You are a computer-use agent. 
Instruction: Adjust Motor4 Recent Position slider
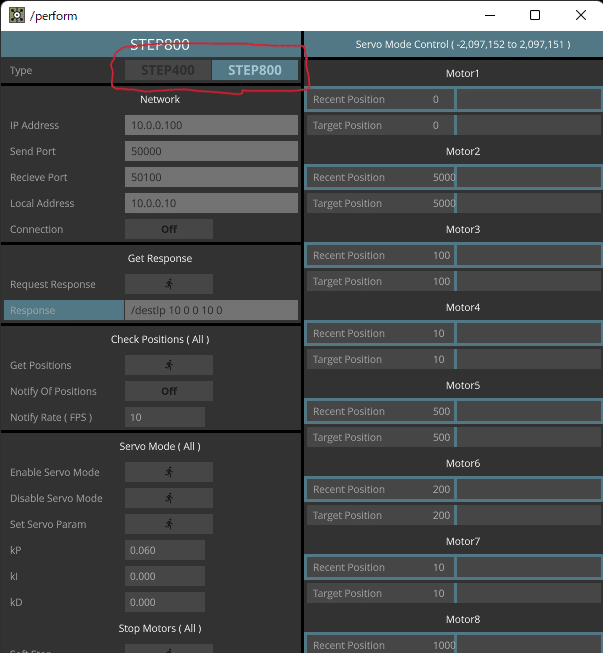(x=453, y=333)
